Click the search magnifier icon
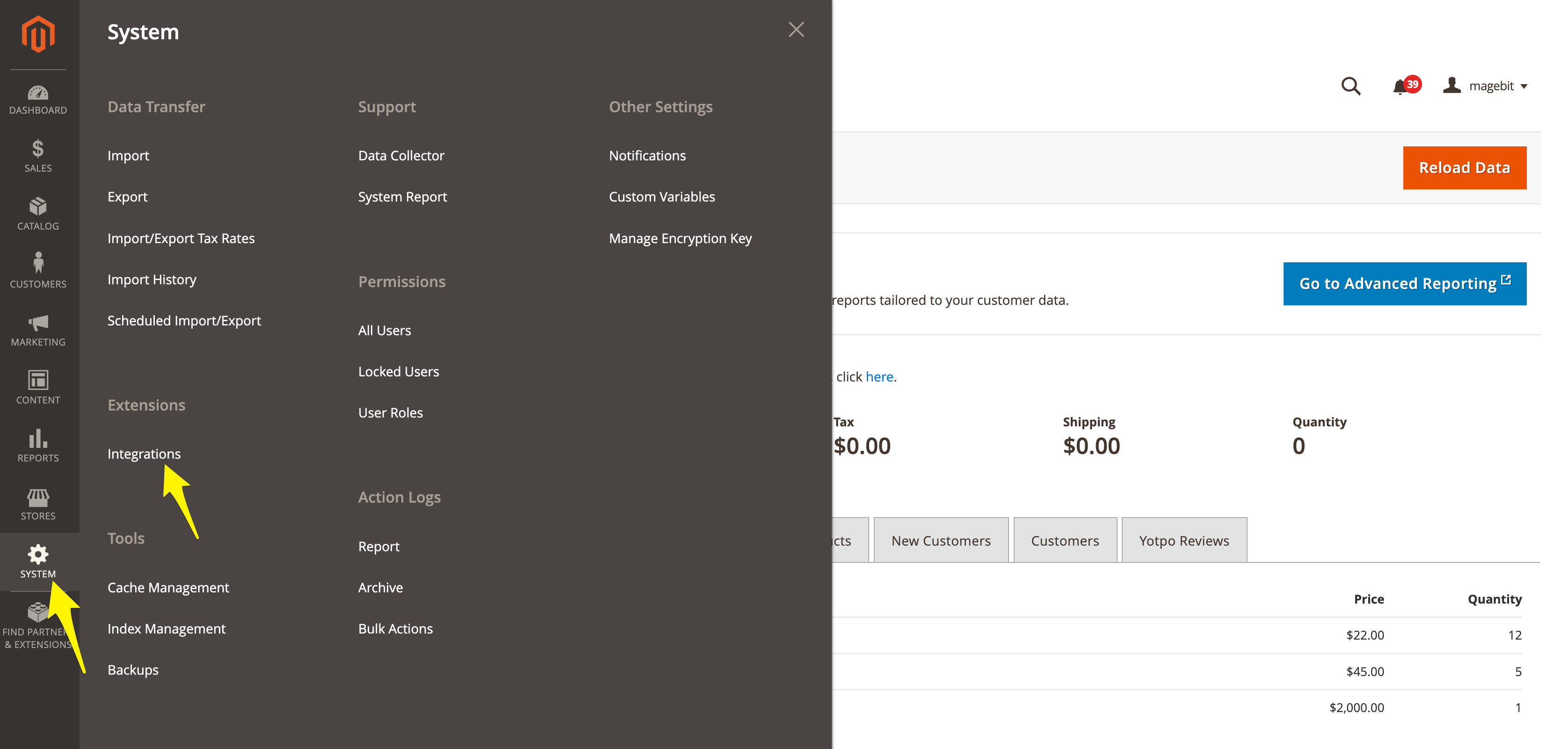 click(1350, 86)
